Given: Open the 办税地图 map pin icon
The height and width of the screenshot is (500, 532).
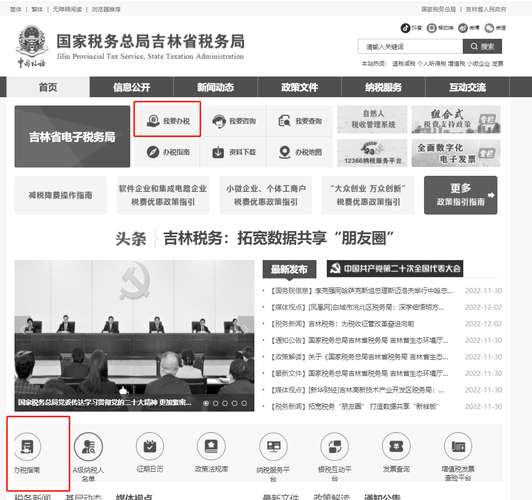Looking at the screenshot, I should click(284, 152).
